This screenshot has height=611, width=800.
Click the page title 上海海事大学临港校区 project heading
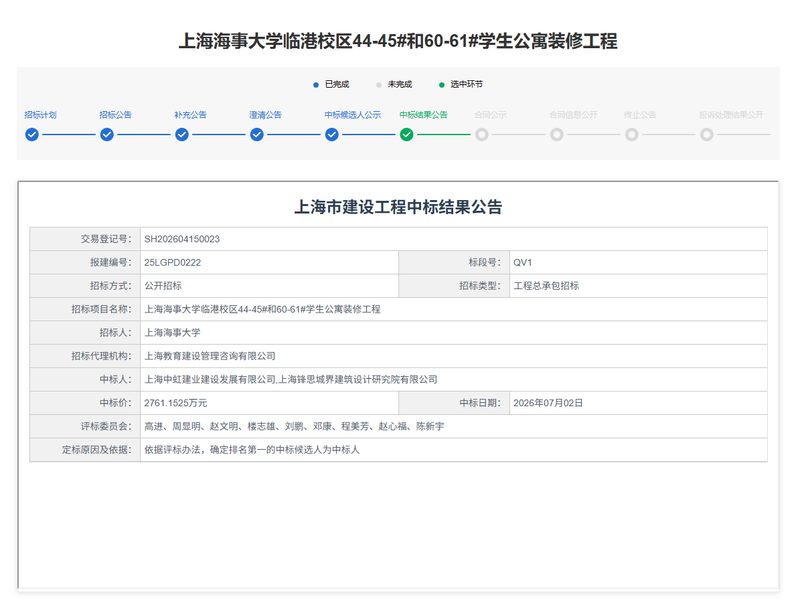(398, 41)
